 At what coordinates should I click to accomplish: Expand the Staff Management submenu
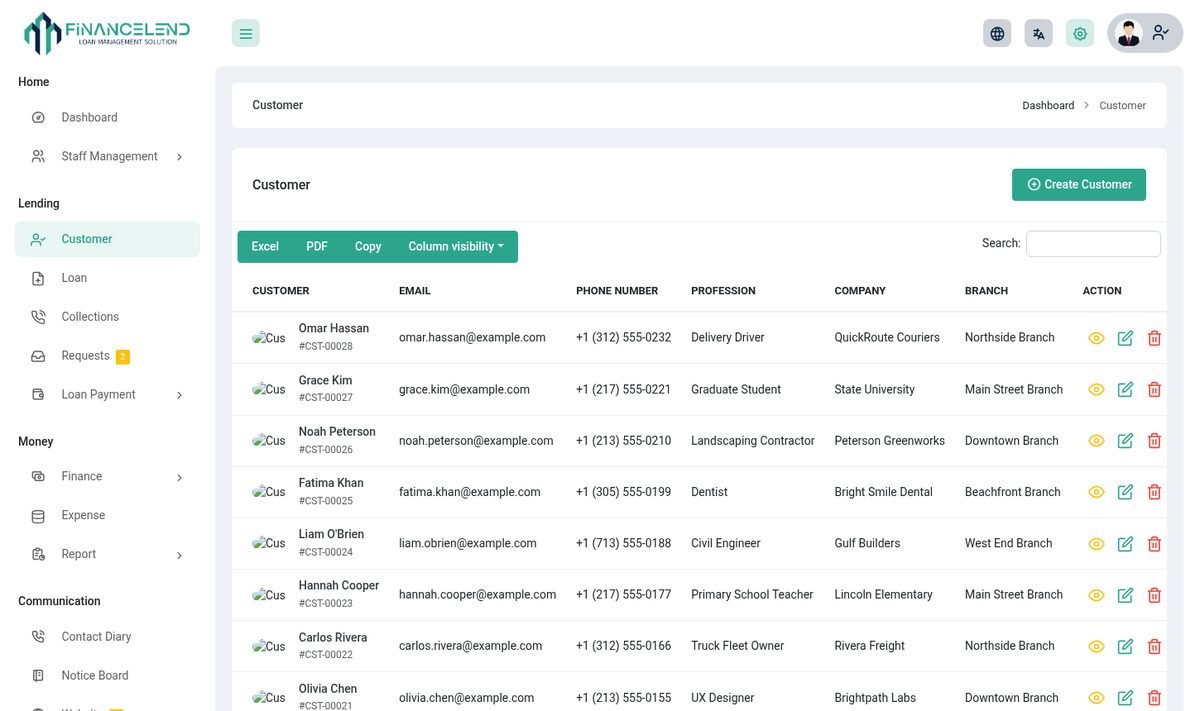107,156
